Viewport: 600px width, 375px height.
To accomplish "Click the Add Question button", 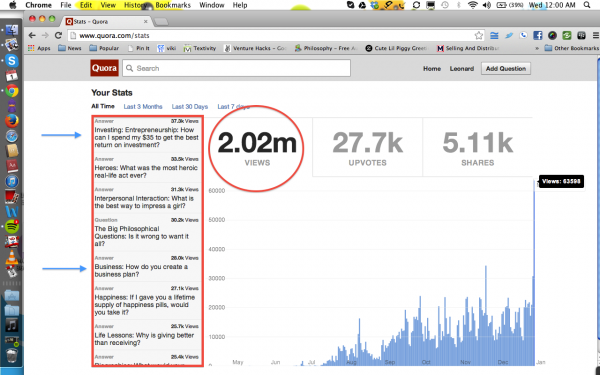I will (506, 68).
